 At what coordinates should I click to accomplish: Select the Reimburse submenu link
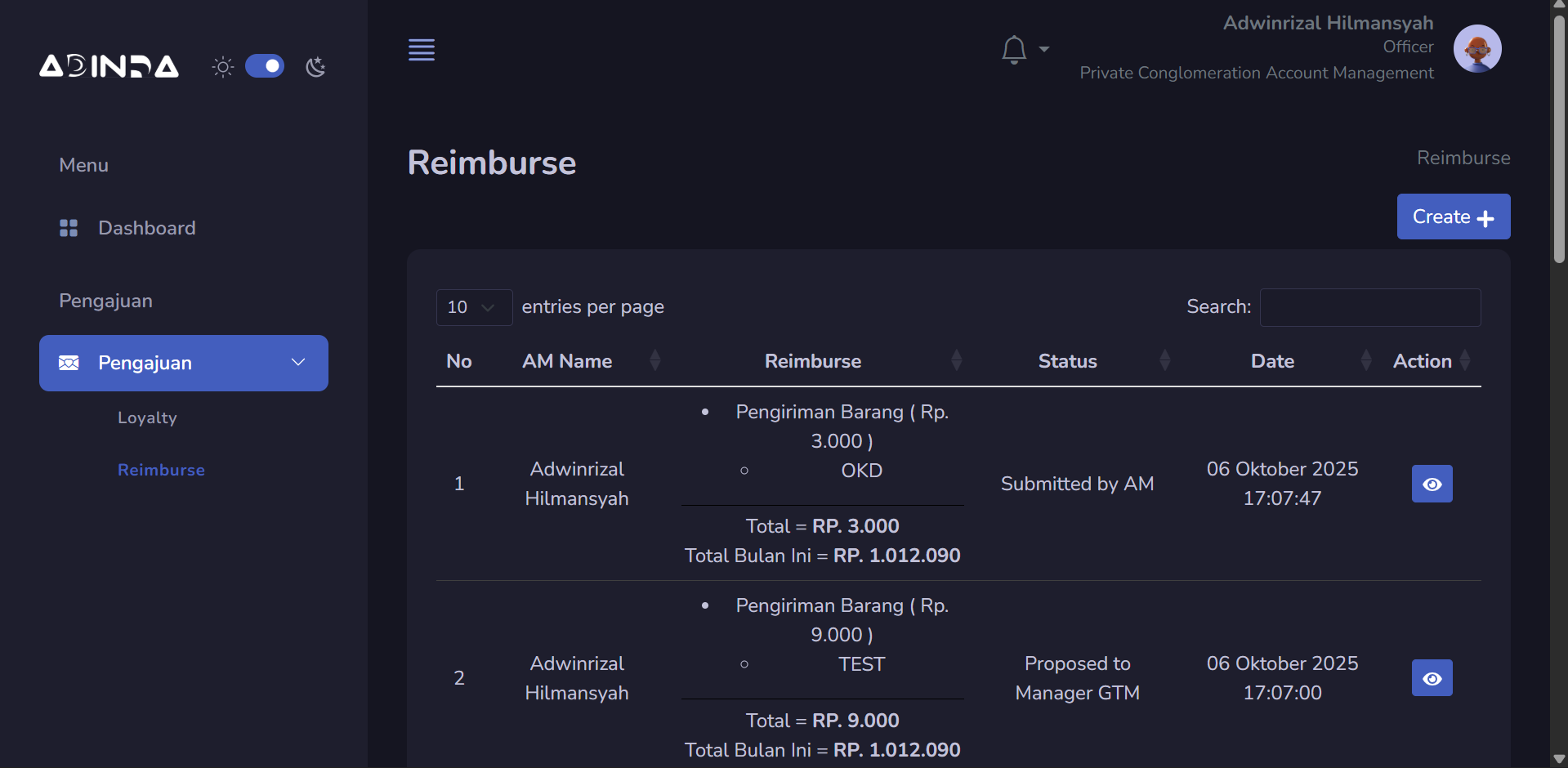coord(161,470)
